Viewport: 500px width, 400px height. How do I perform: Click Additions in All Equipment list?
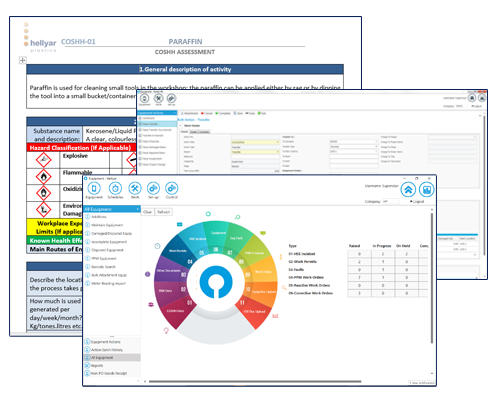tap(99, 217)
